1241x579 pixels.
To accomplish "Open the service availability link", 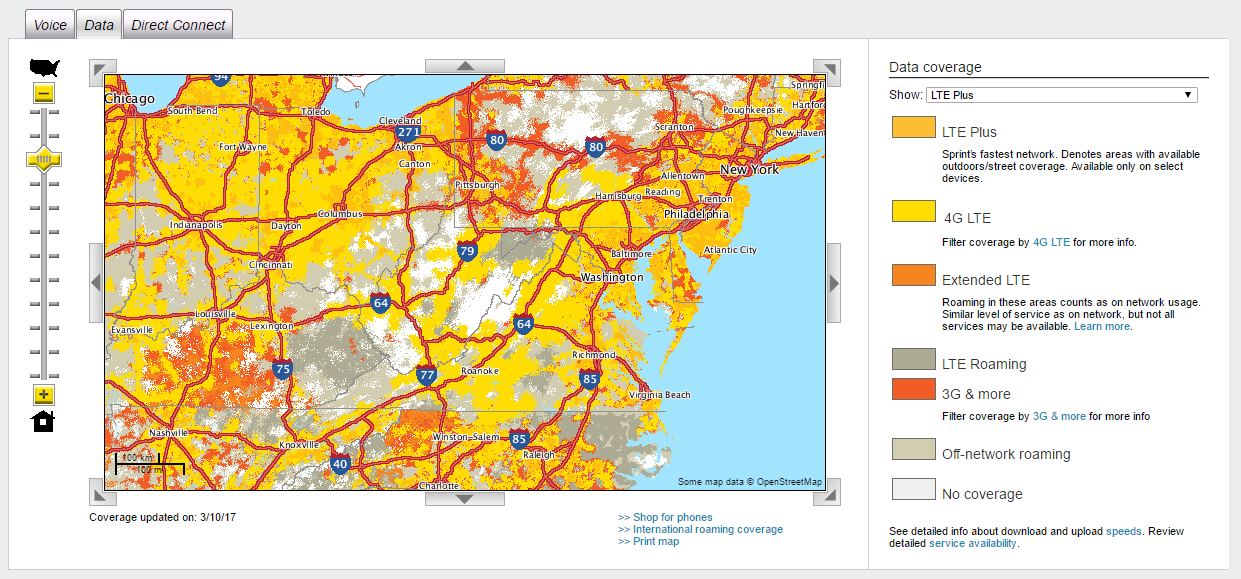I will [973, 543].
